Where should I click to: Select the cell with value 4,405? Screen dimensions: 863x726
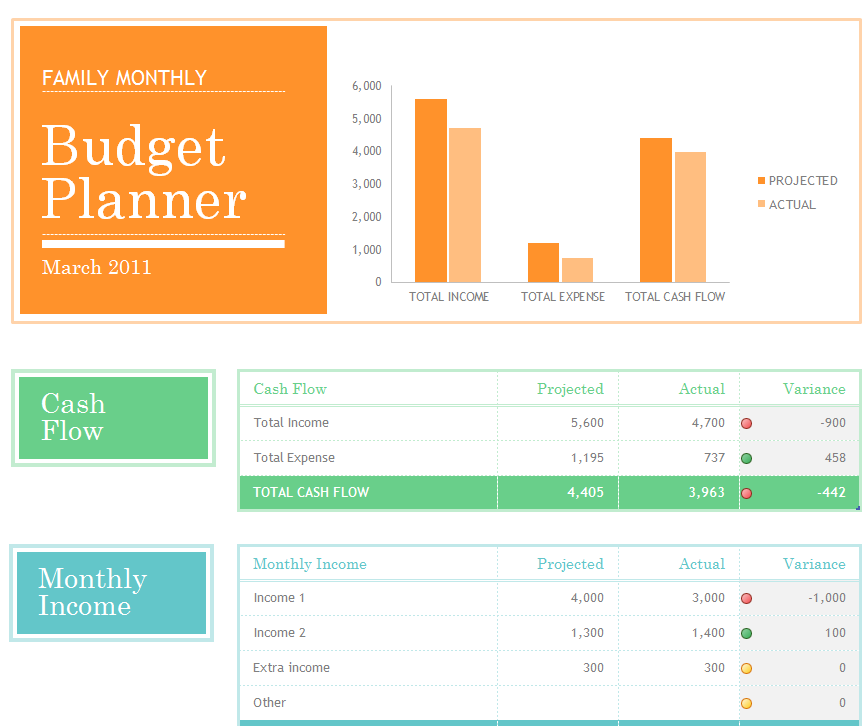pyautogui.click(x=558, y=493)
